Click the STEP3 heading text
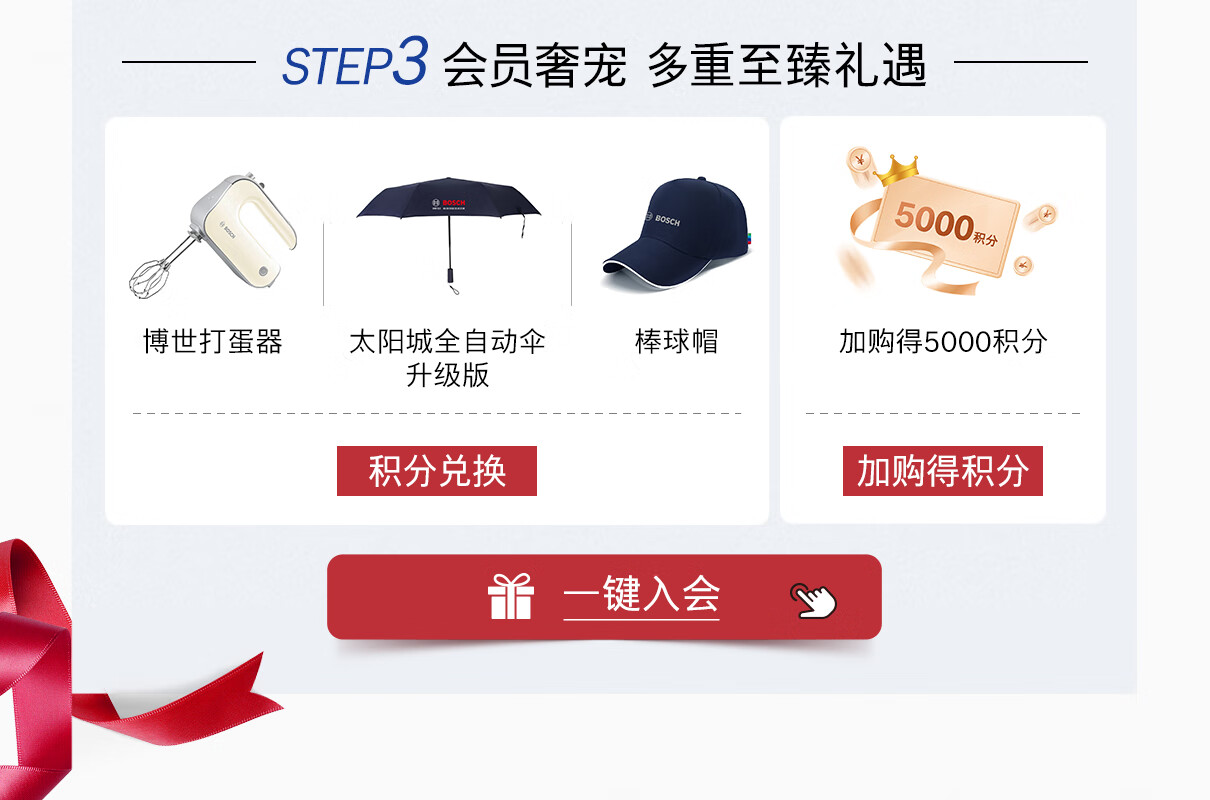The height and width of the screenshot is (800, 1210). (355, 63)
